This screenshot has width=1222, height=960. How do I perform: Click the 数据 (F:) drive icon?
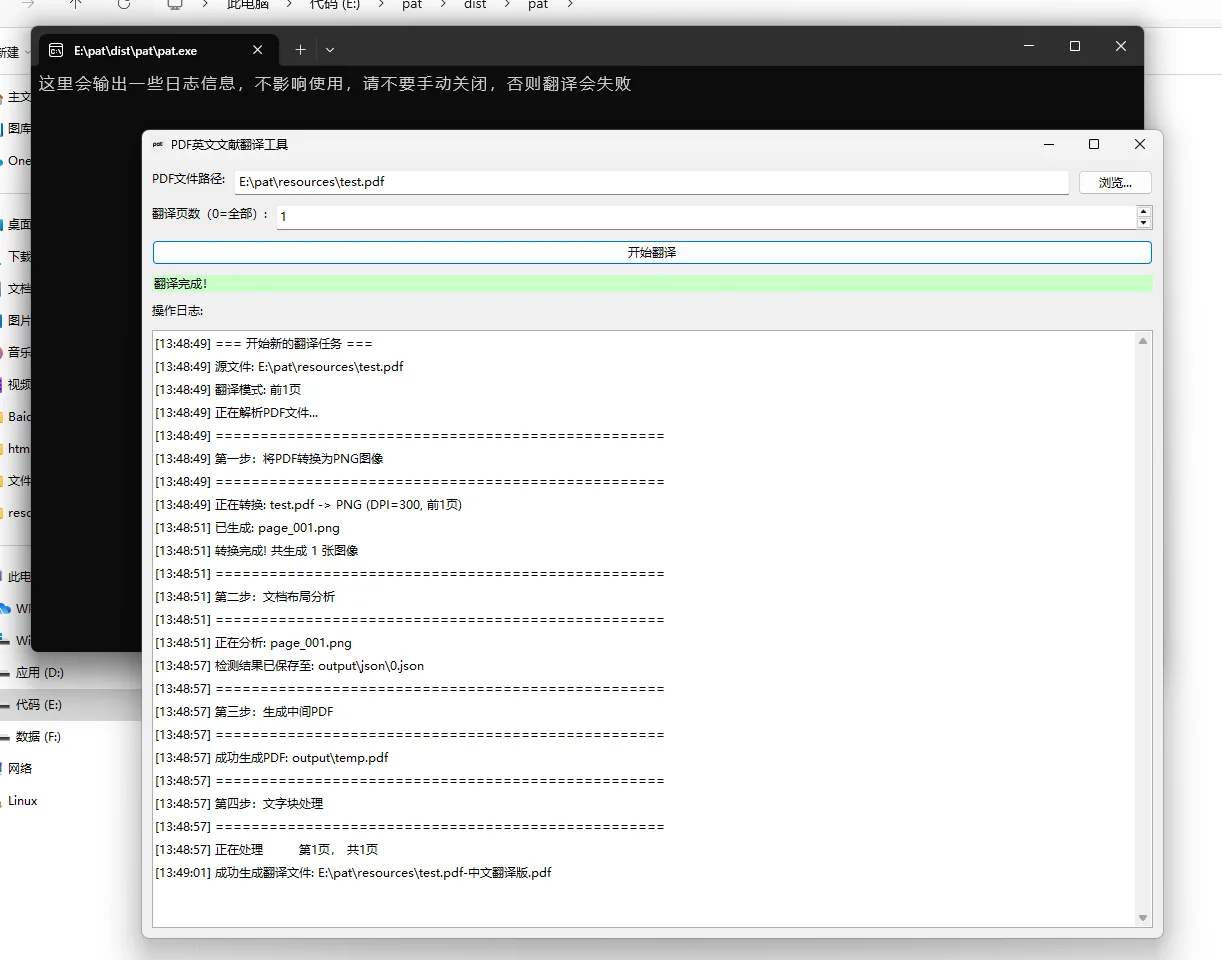pyautogui.click(x=5, y=737)
